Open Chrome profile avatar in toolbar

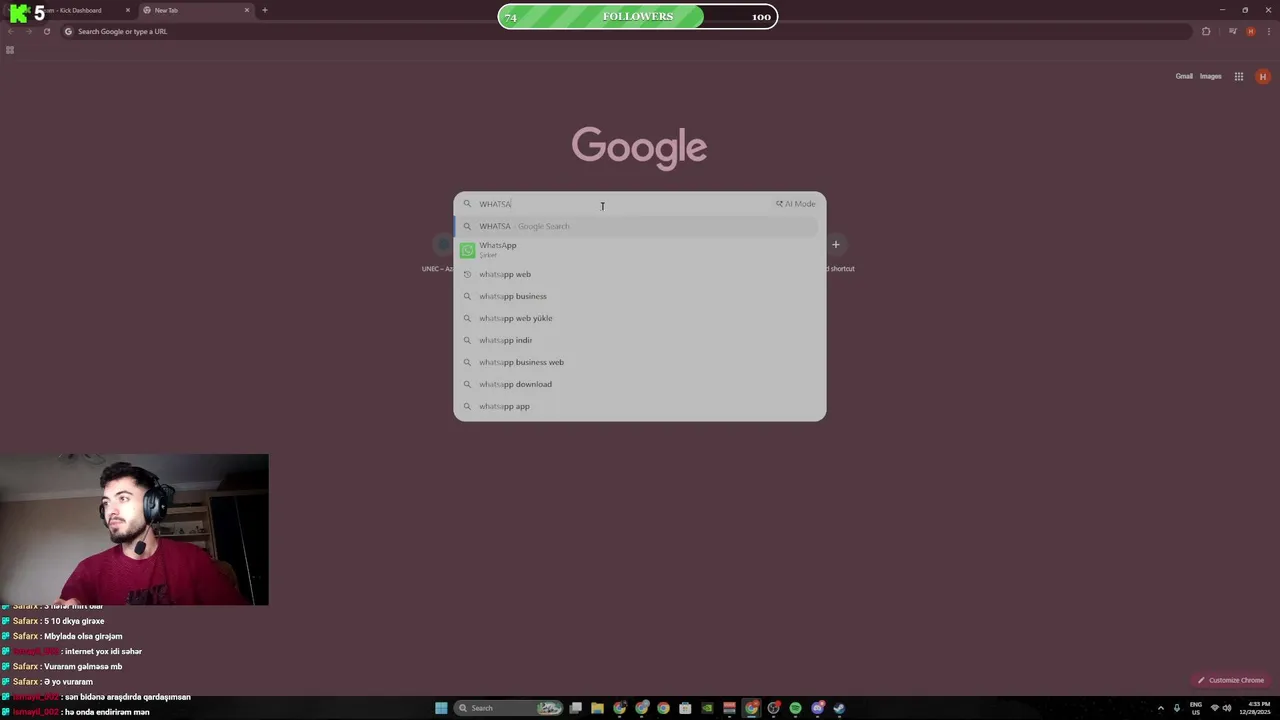coord(1250,31)
